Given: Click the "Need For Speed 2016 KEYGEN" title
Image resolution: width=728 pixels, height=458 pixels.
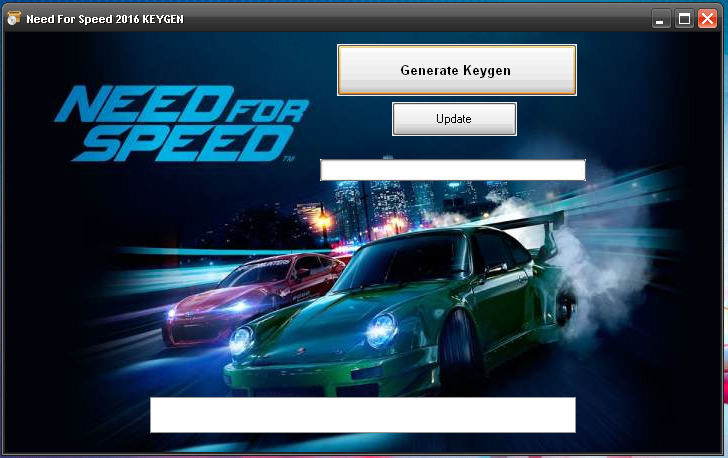Looking at the screenshot, I should click(x=105, y=19).
